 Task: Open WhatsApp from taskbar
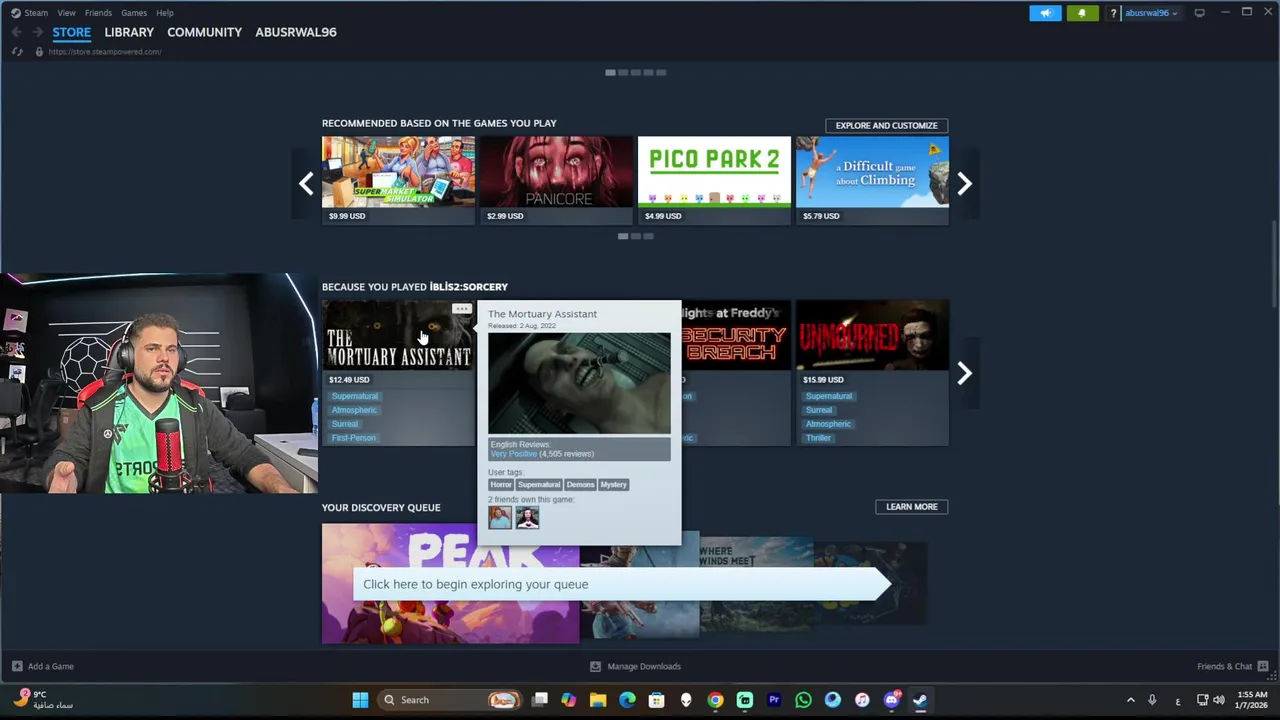point(803,700)
